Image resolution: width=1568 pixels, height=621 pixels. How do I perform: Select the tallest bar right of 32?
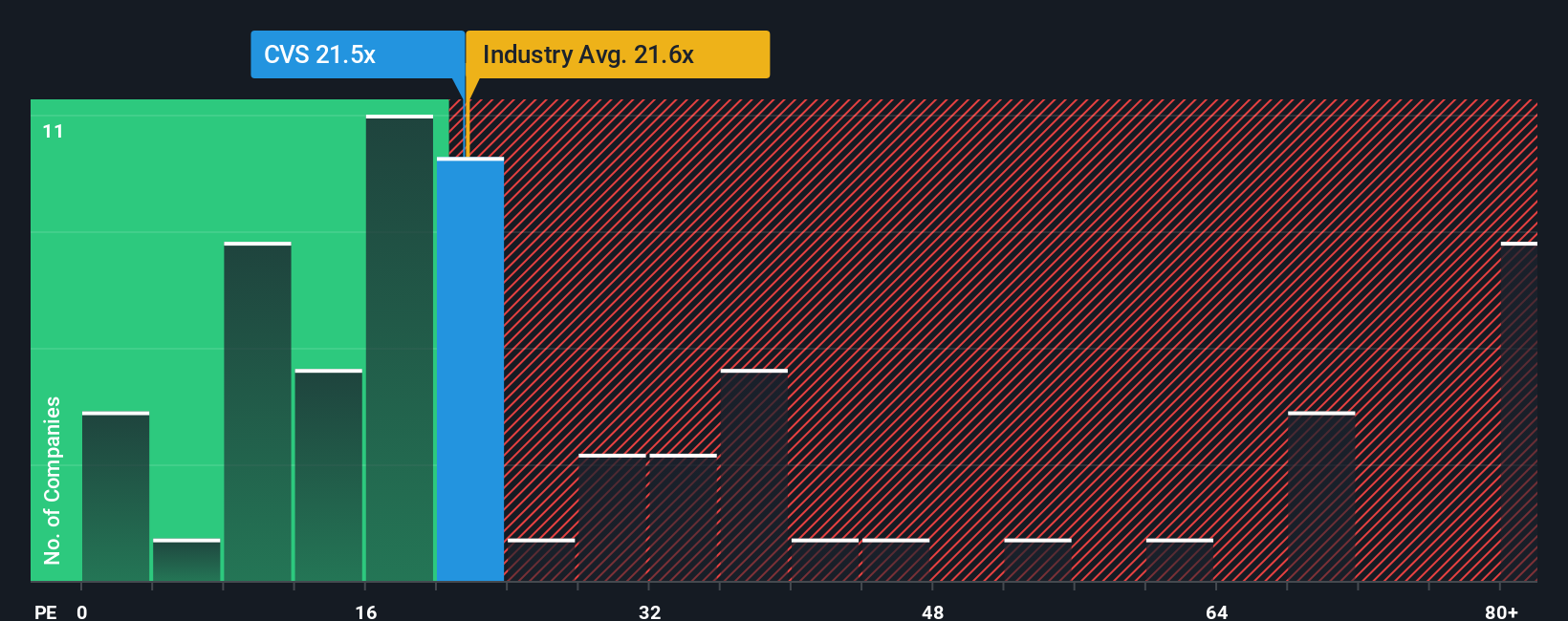pos(754,476)
